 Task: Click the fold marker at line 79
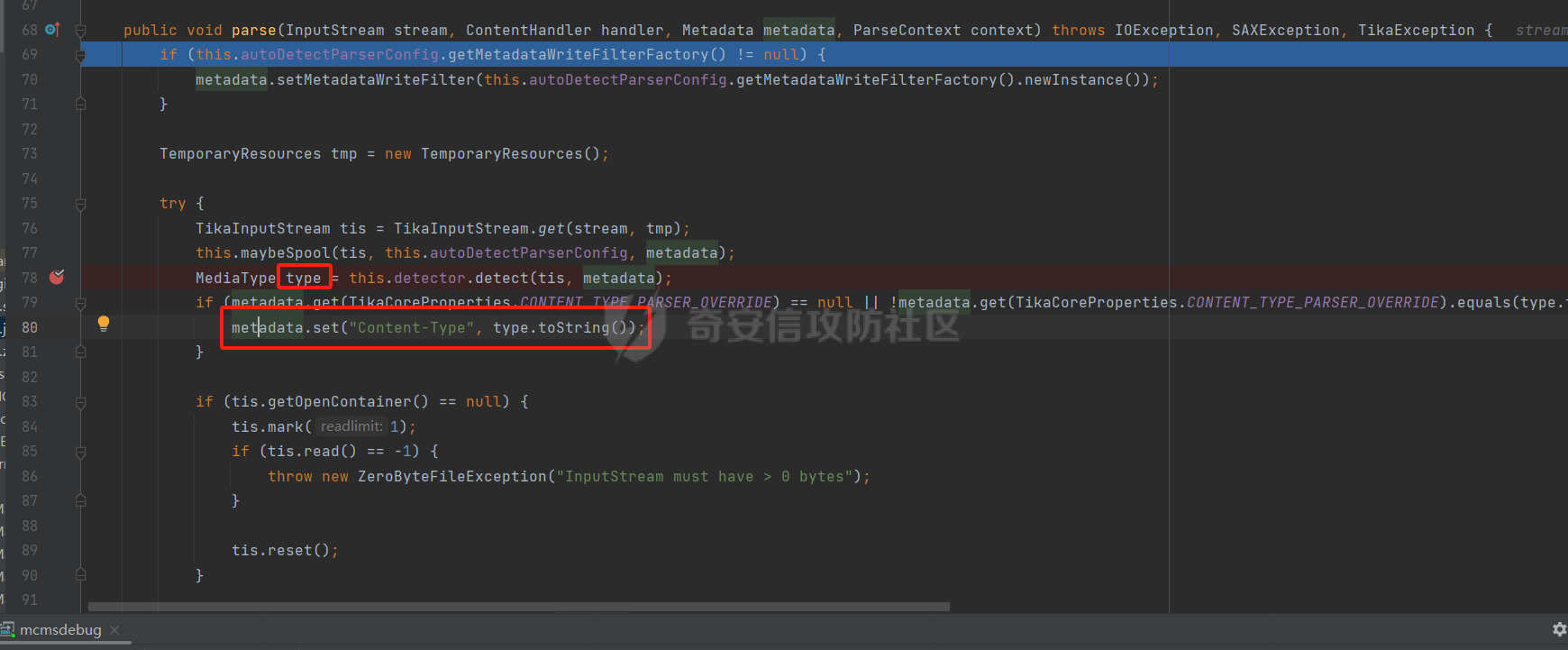coord(81,303)
